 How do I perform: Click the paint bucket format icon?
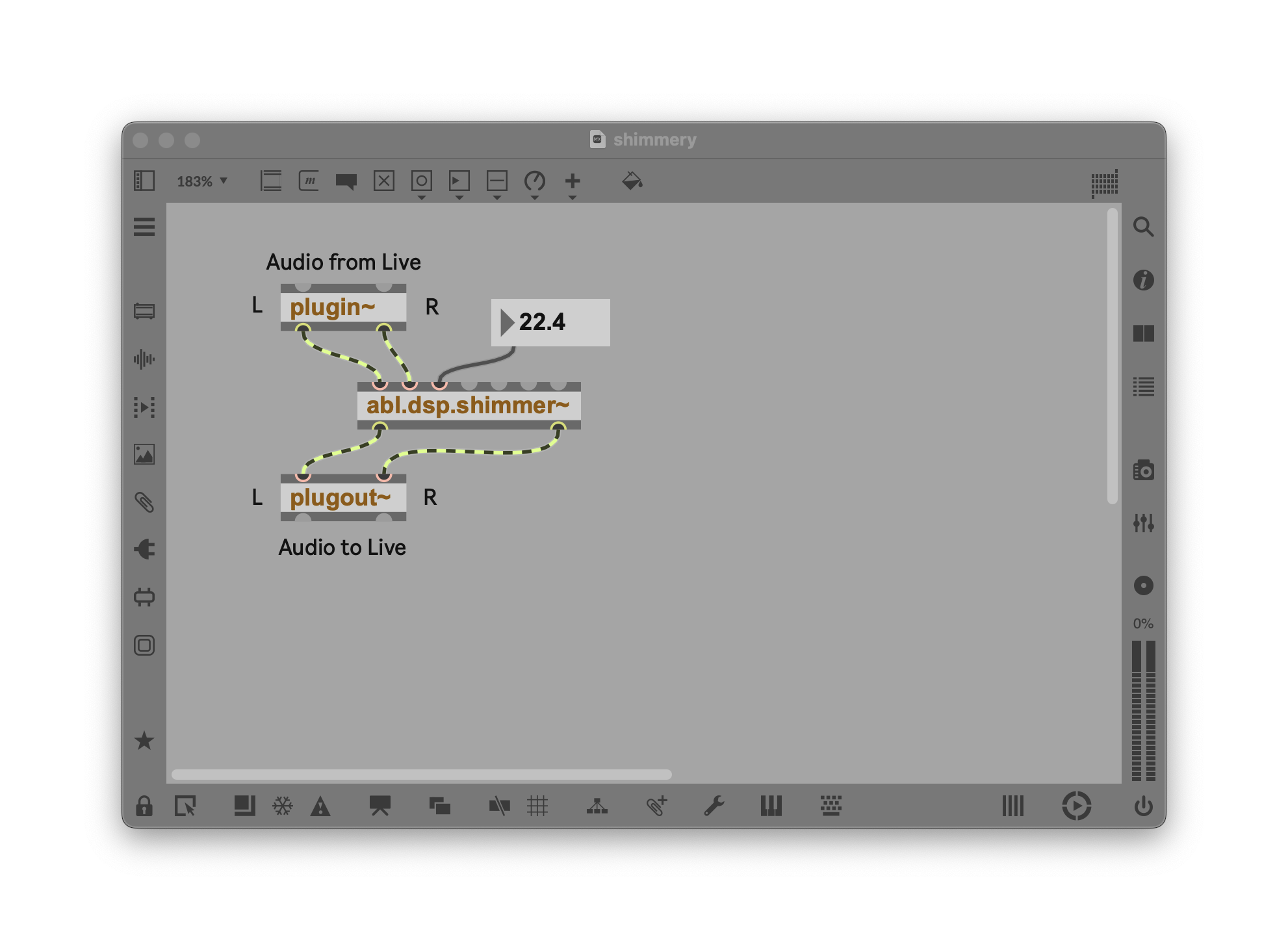(632, 181)
